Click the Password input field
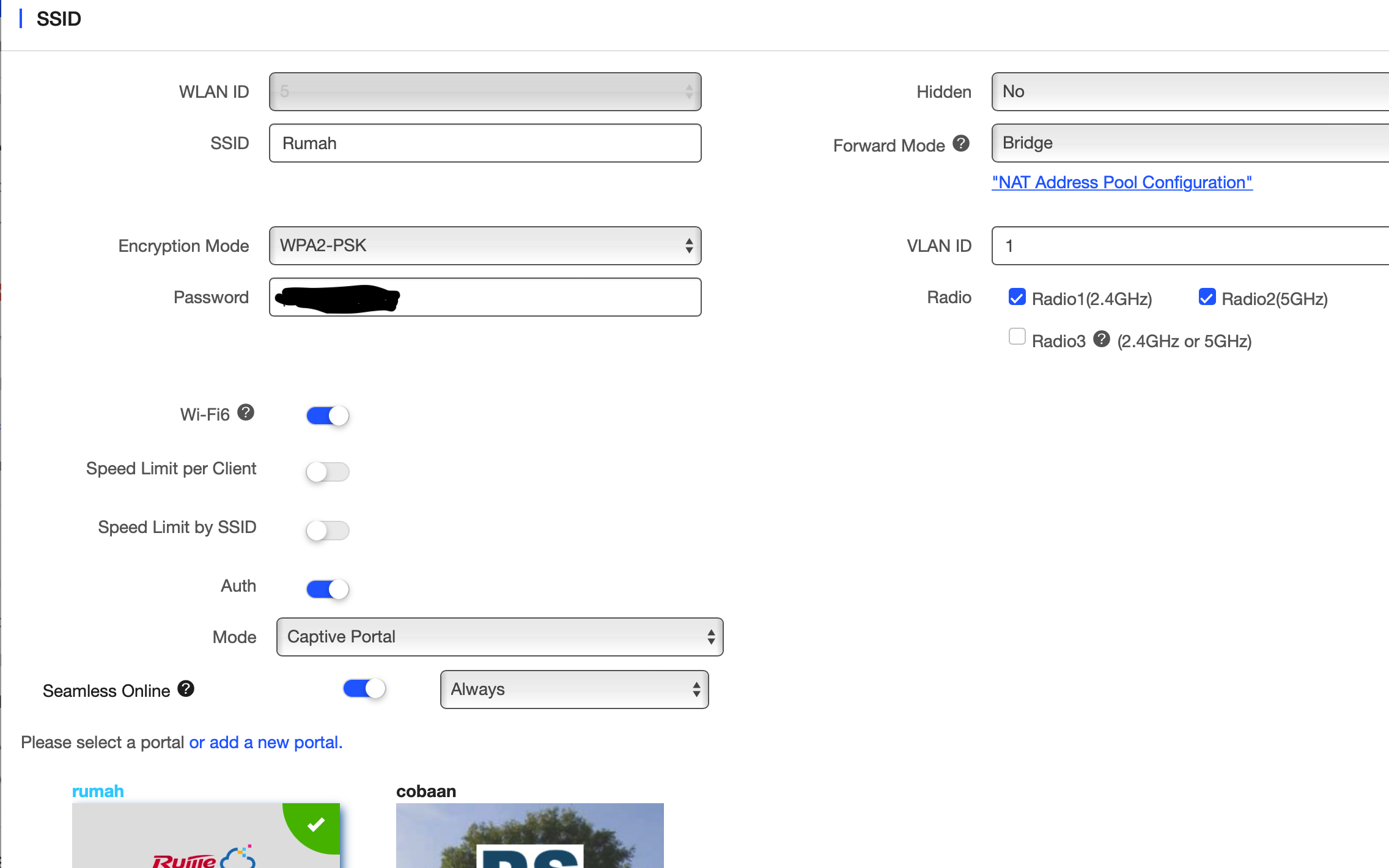This screenshot has height=868, width=1389. click(485, 297)
